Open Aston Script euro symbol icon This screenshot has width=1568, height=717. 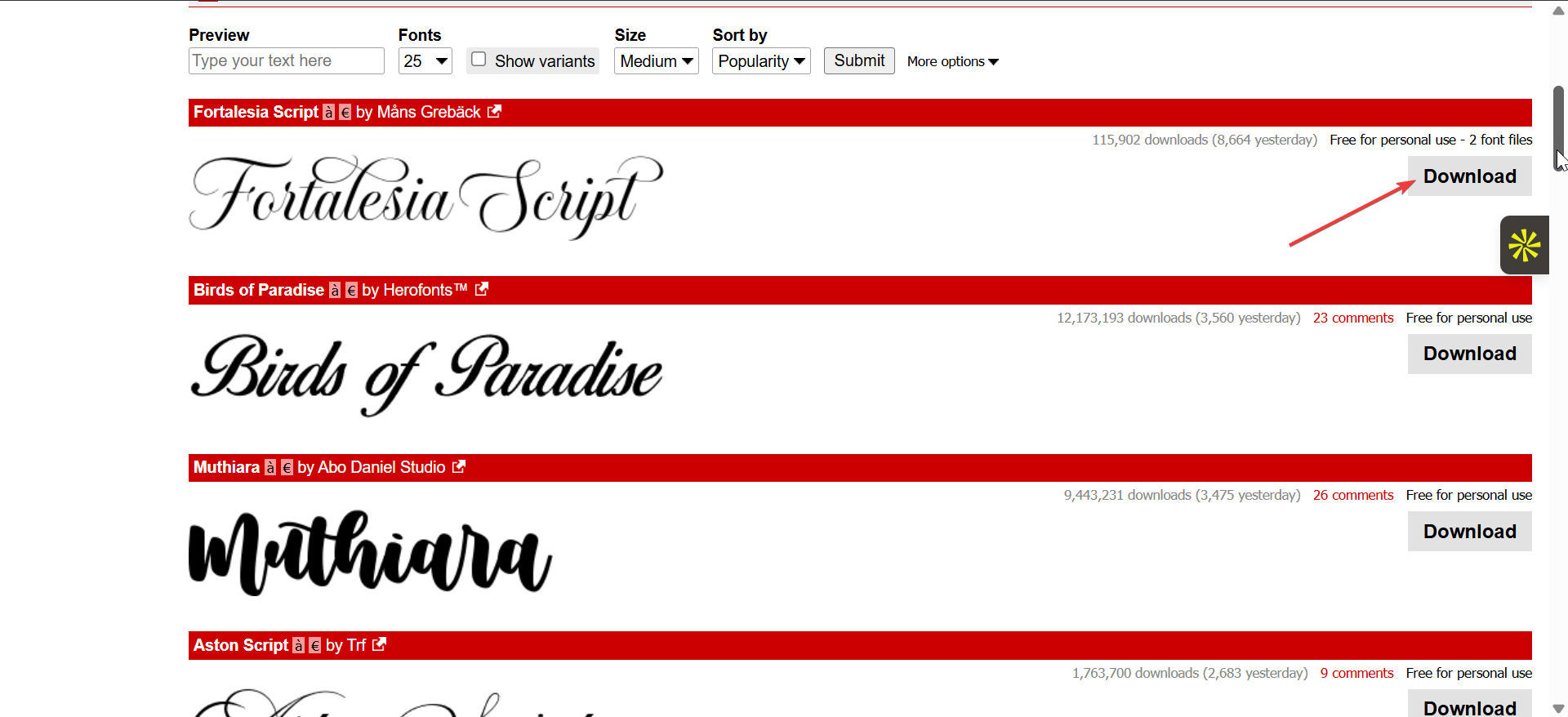click(x=315, y=646)
